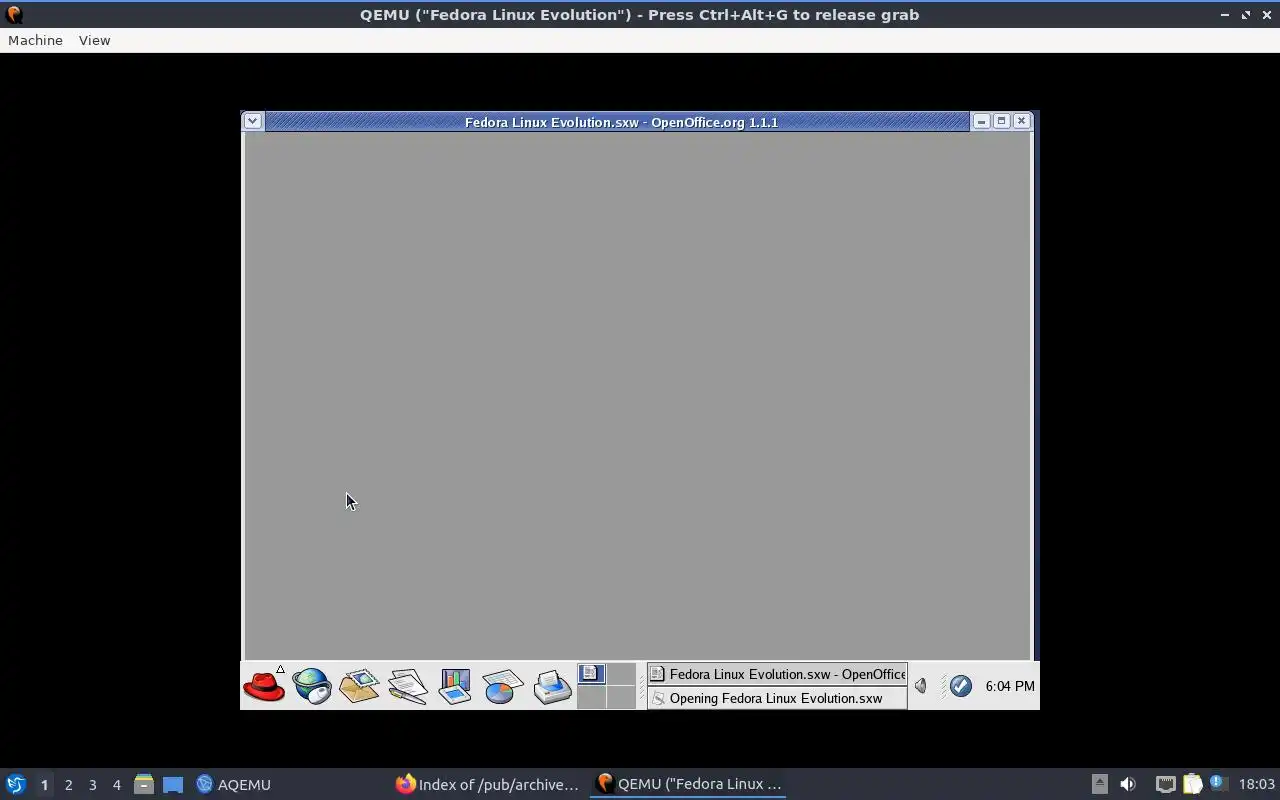The width and height of the screenshot is (1280, 800).
Task: Launch OpenOffice Calc pie chart icon
Action: click(502, 686)
